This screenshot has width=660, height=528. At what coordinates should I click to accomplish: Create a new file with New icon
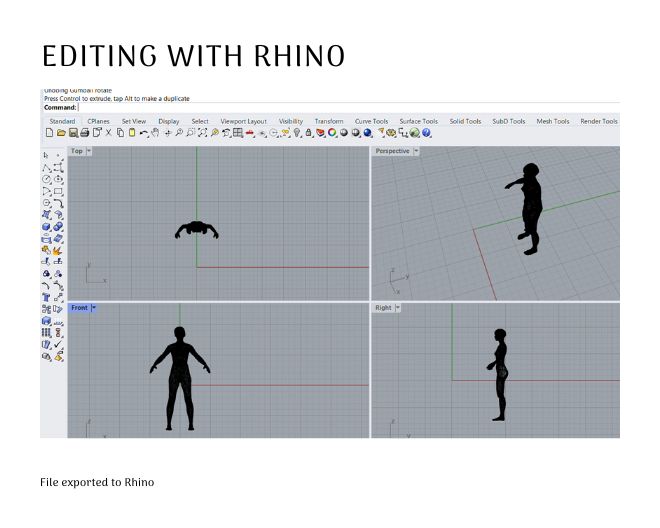(x=49, y=133)
